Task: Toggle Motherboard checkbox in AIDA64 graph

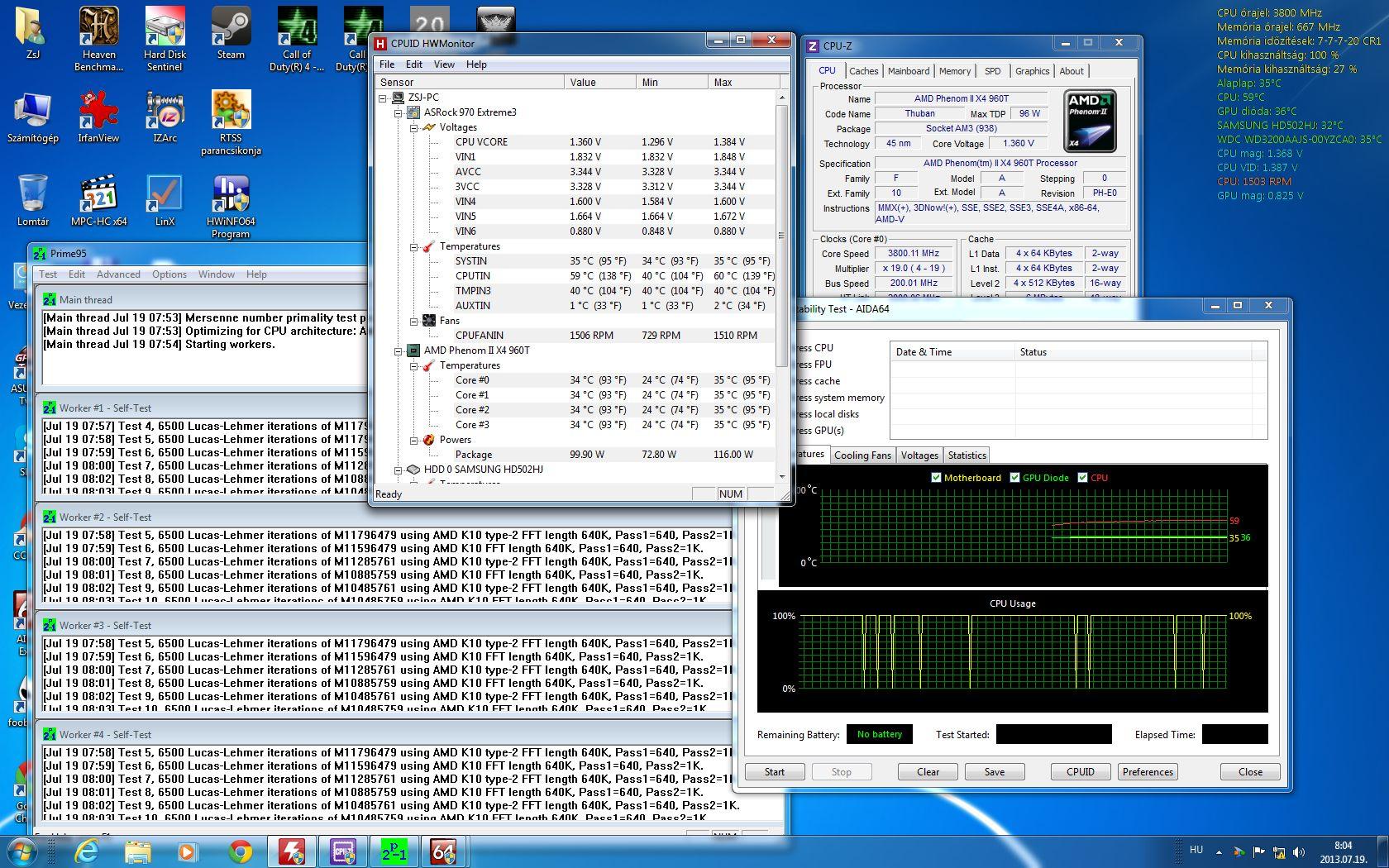Action: pos(936,477)
